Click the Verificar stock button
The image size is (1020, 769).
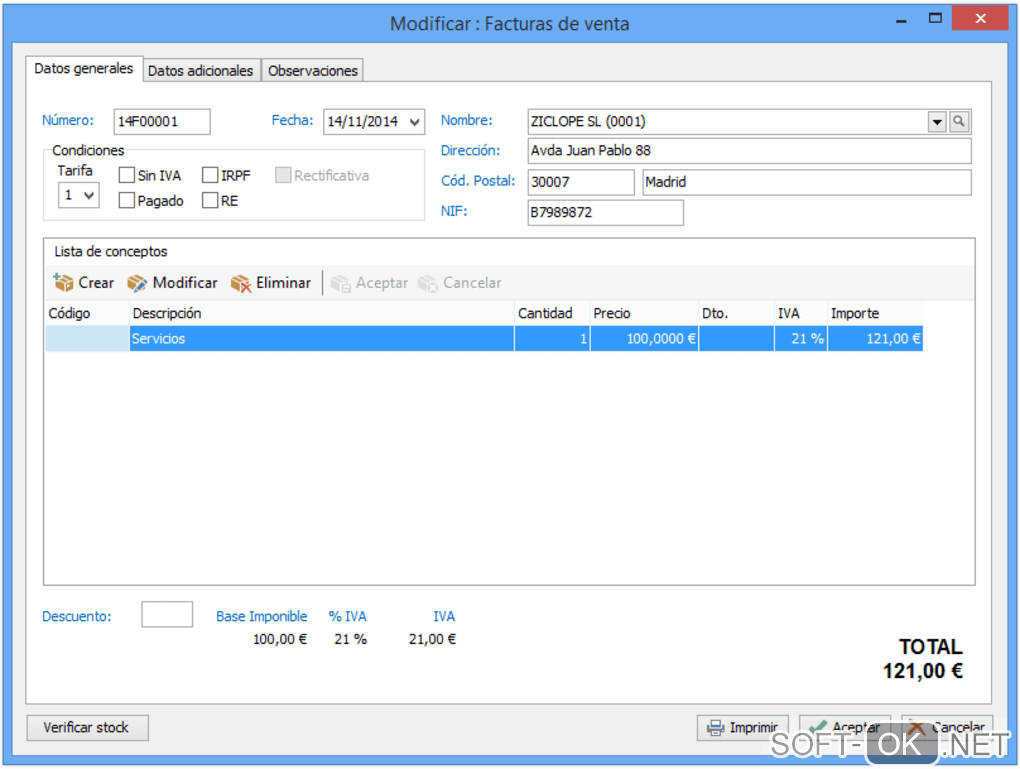tap(87, 727)
